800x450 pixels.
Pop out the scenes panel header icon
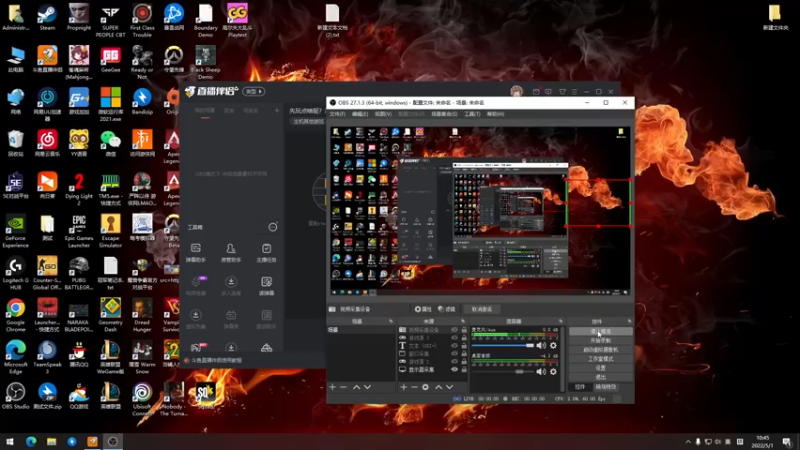pyautogui.click(x=391, y=321)
